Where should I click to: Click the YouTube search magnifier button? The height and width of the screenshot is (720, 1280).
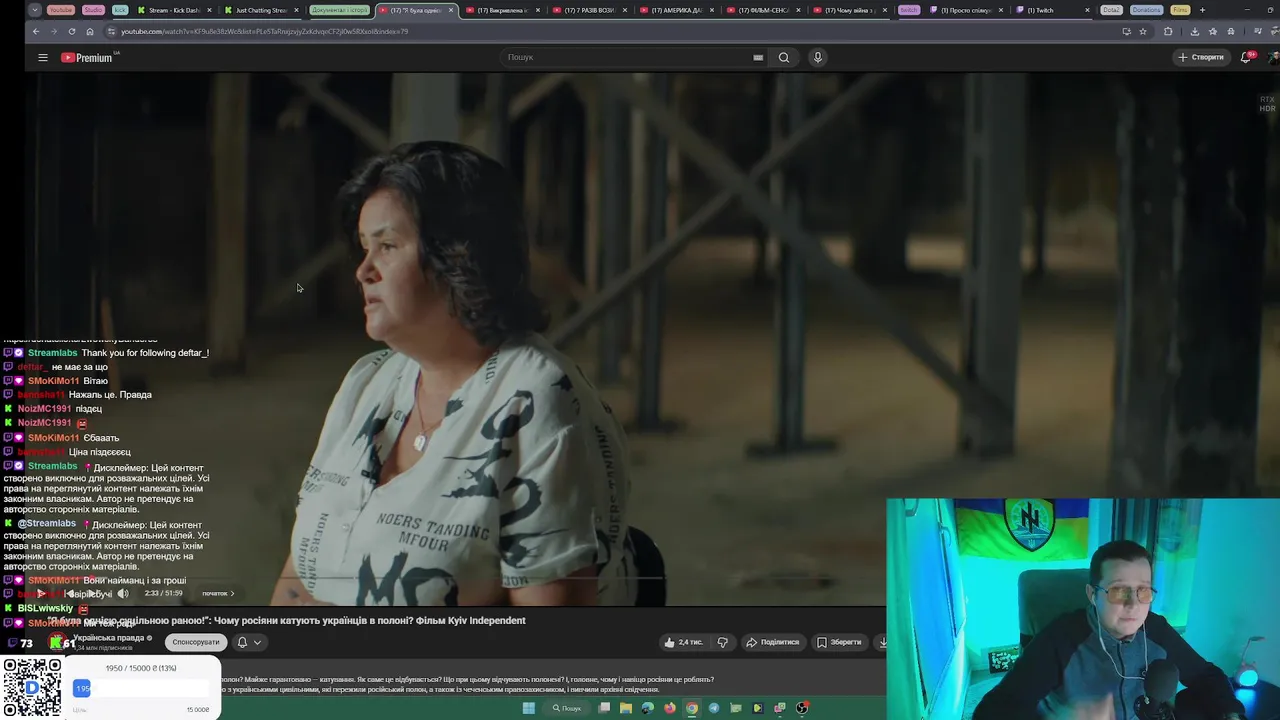pos(784,57)
